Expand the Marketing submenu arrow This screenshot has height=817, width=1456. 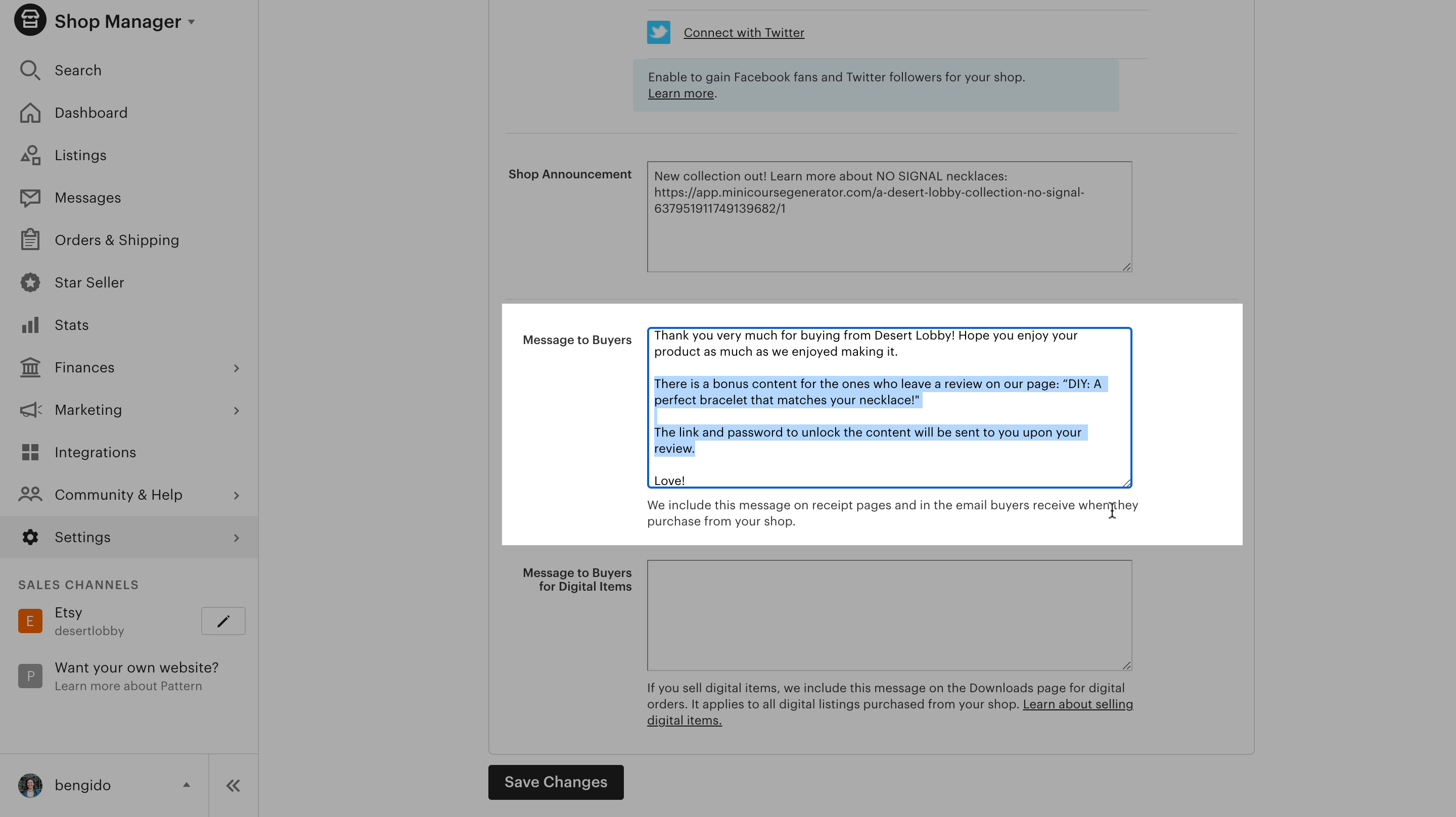[x=236, y=410]
